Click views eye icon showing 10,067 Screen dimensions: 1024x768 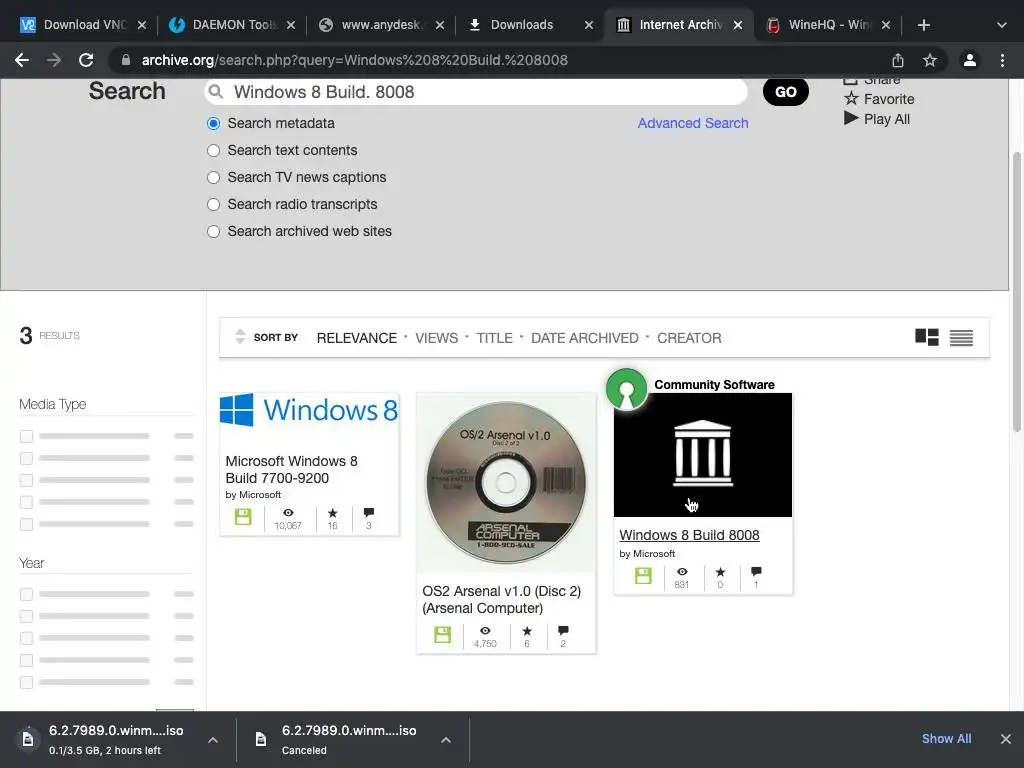(288, 513)
